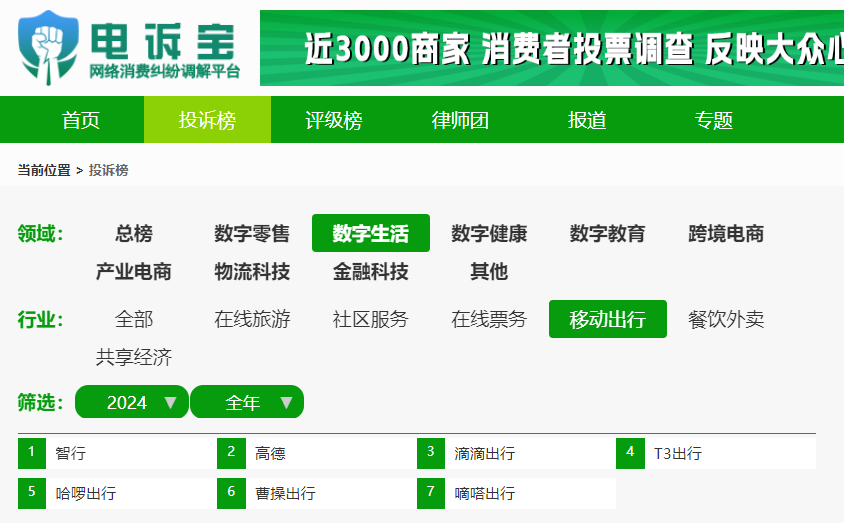The image size is (844, 523).
Task: Switch to the 投诉榜 tab
Action: 207,119
